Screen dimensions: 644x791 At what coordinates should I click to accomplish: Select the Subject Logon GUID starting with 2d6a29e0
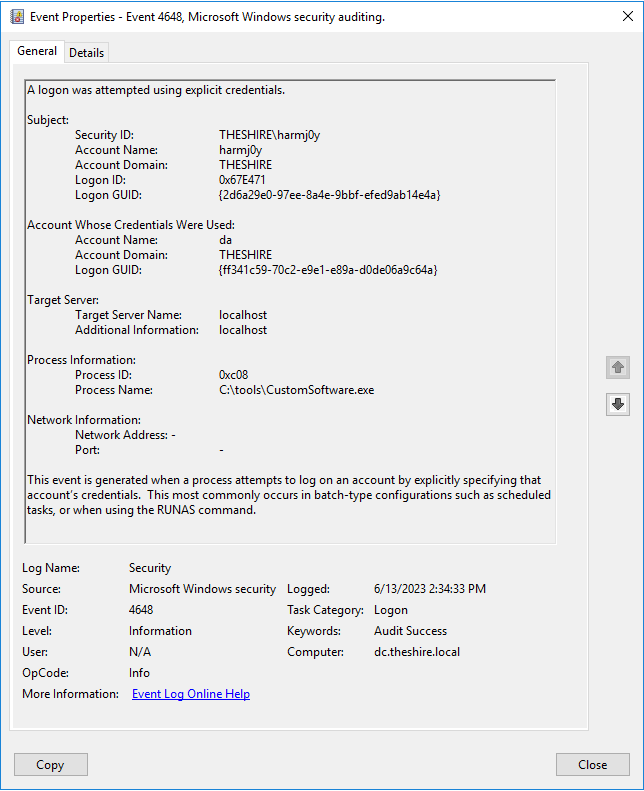329,195
